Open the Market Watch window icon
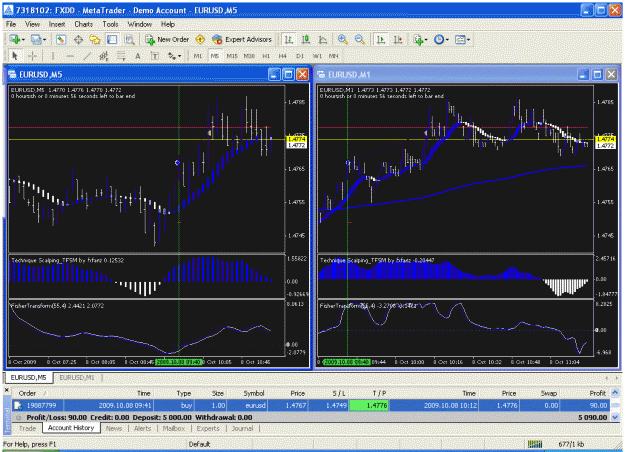625x452 pixels. (61, 39)
